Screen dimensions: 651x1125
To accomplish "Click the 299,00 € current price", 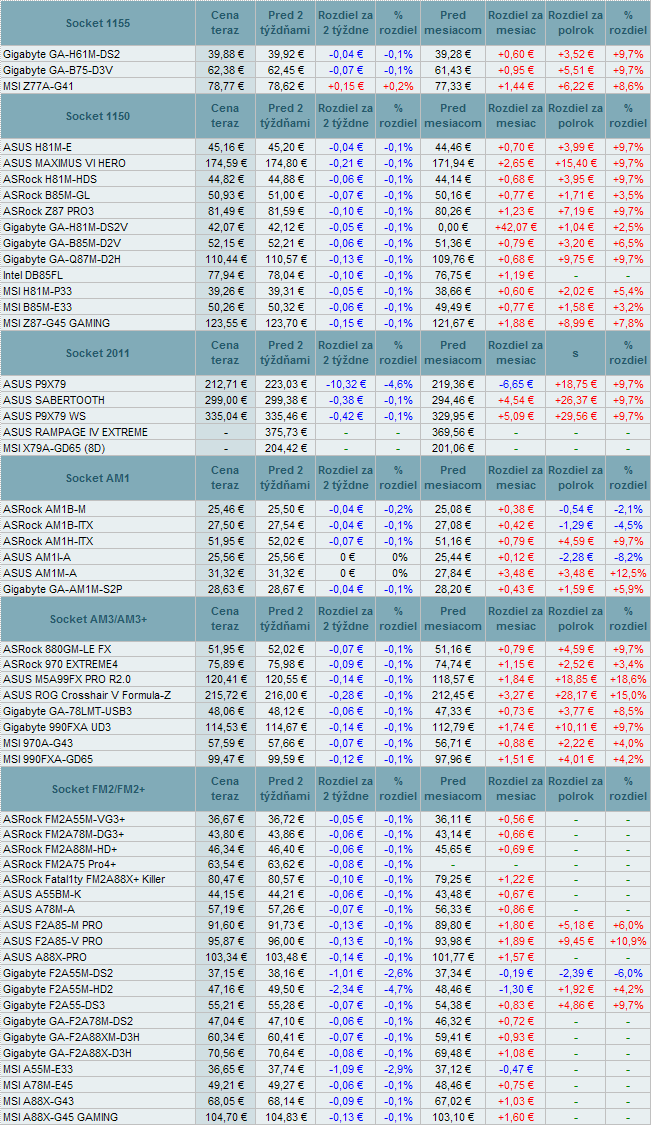I will 225,400.
